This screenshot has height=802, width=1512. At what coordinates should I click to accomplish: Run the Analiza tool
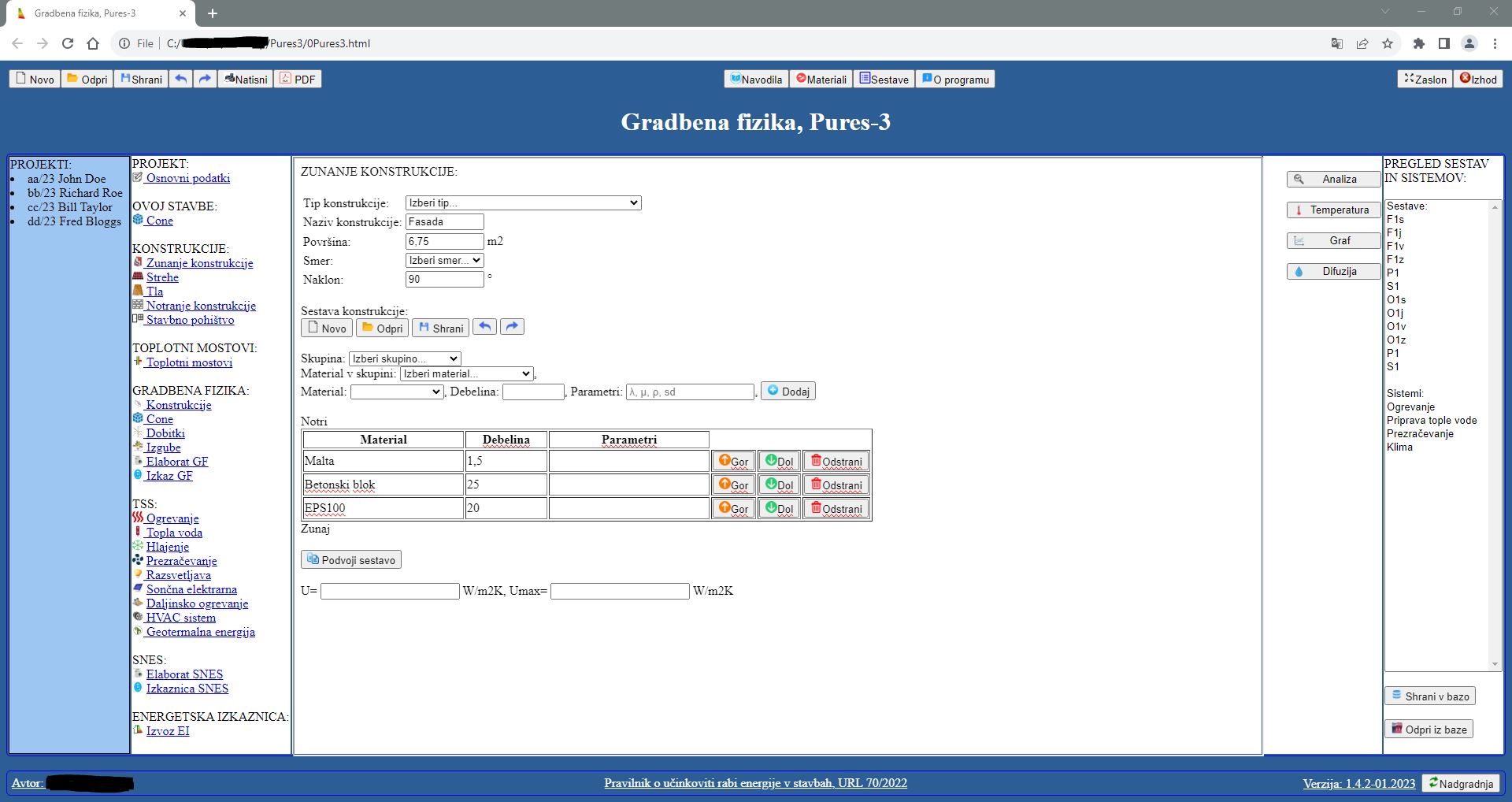(x=1333, y=179)
